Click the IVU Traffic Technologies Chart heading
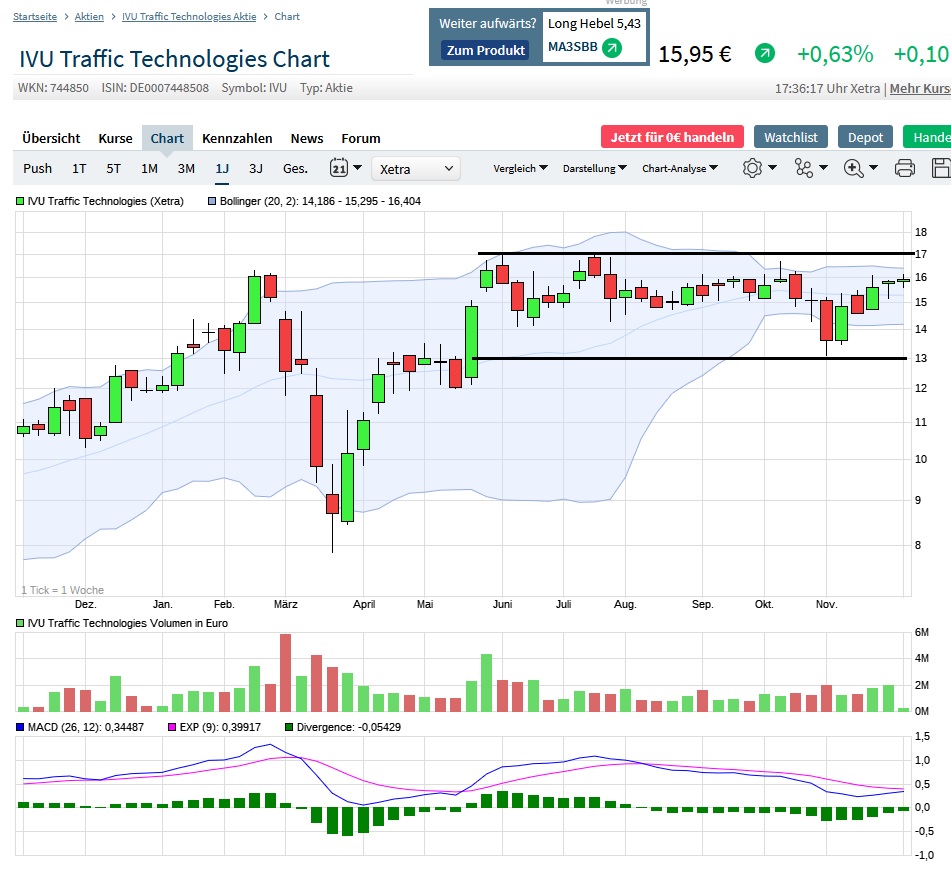 coord(175,59)
